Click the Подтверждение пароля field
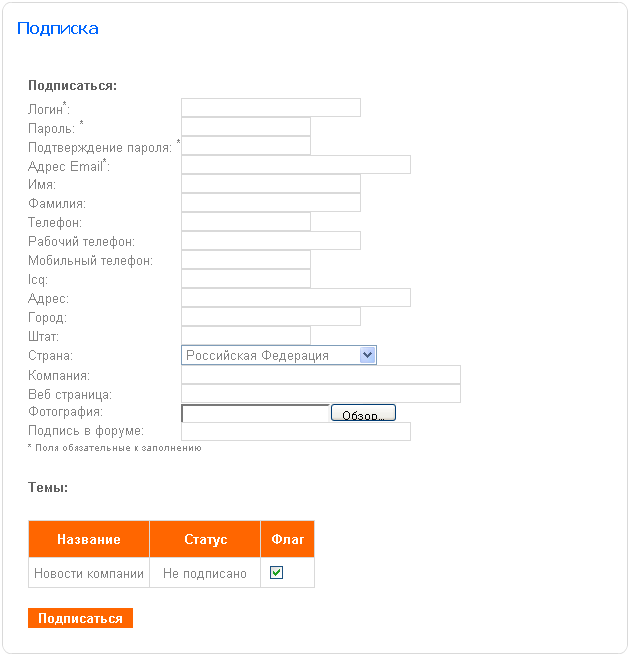The image size is (630, 658). pyautogui.click(x=245, y=146)
